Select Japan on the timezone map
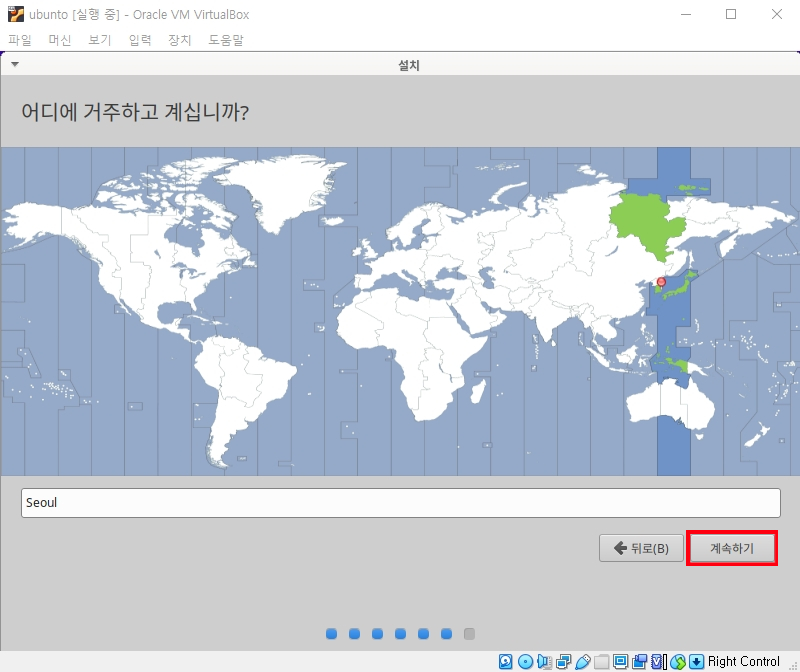Viewport: 800px width, 672px height. coord(679,287)
